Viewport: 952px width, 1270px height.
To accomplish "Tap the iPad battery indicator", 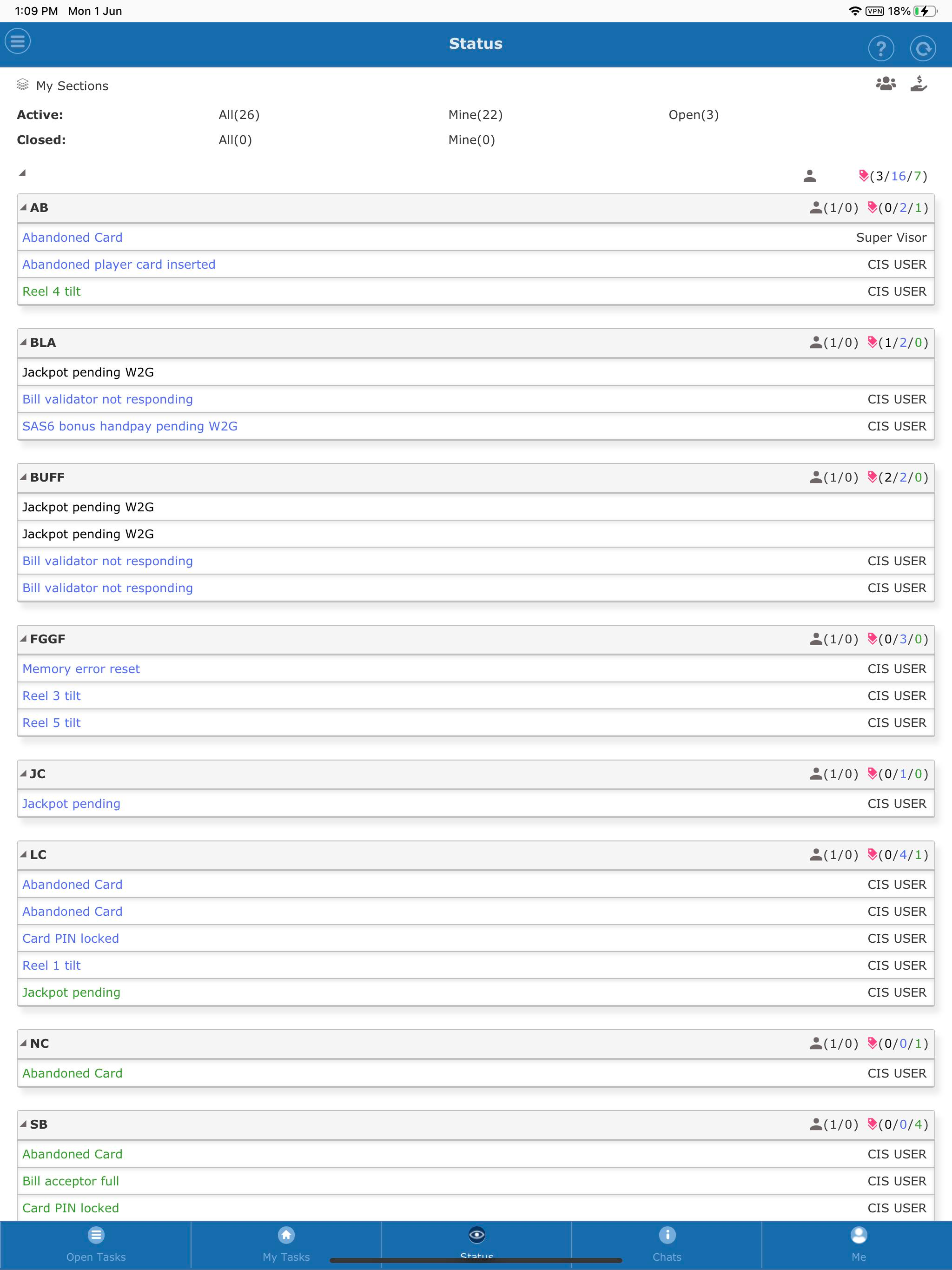I will pos(925,11).
